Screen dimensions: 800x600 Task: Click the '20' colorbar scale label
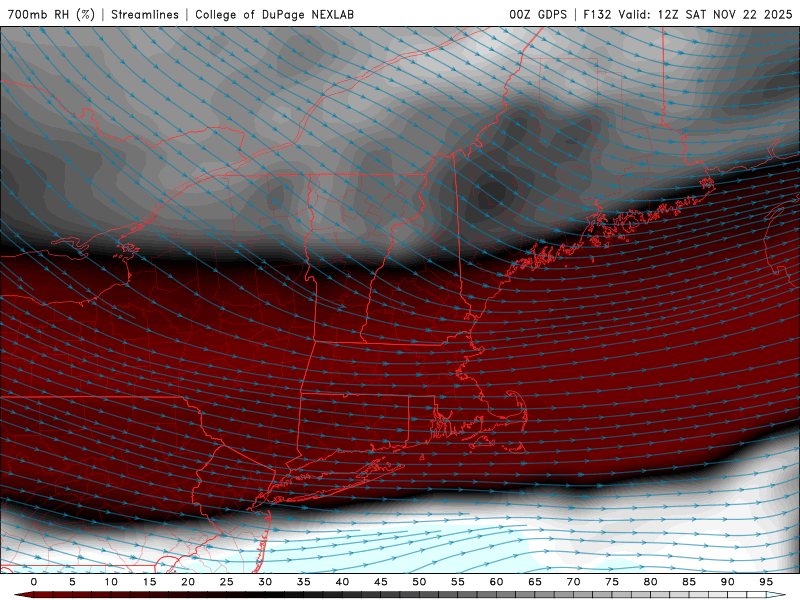tap(188, 582)
